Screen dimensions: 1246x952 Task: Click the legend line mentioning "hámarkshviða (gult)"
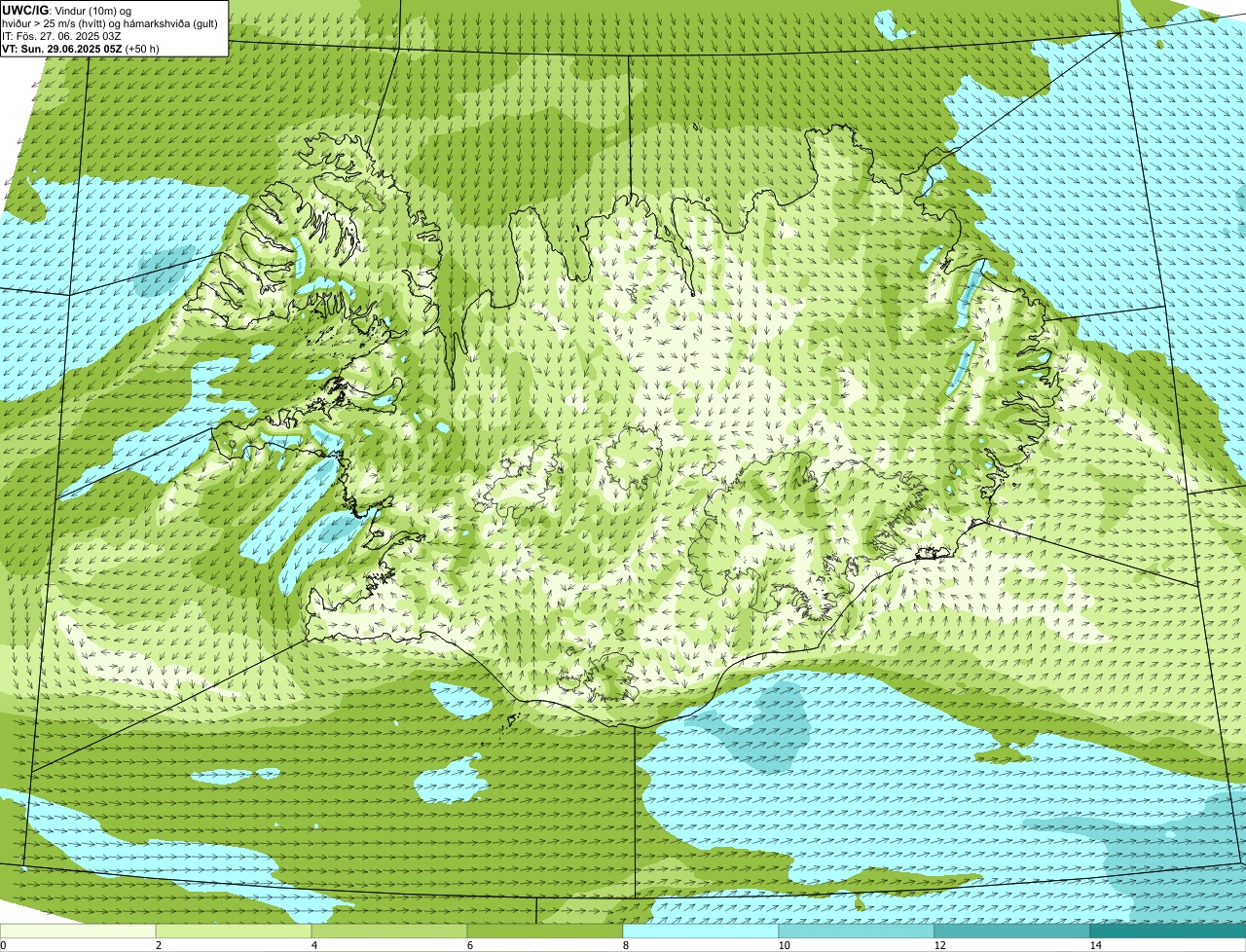point(110,23)
